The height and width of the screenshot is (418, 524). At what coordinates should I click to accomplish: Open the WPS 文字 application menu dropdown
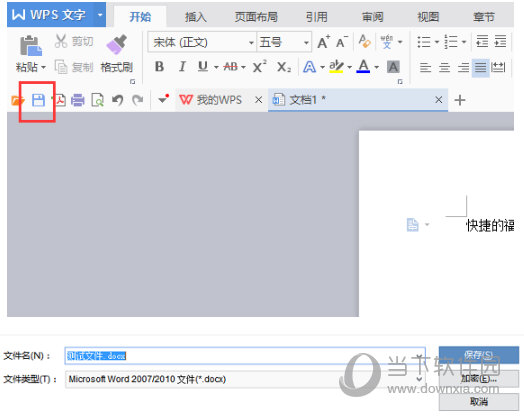tap(100, 15)
